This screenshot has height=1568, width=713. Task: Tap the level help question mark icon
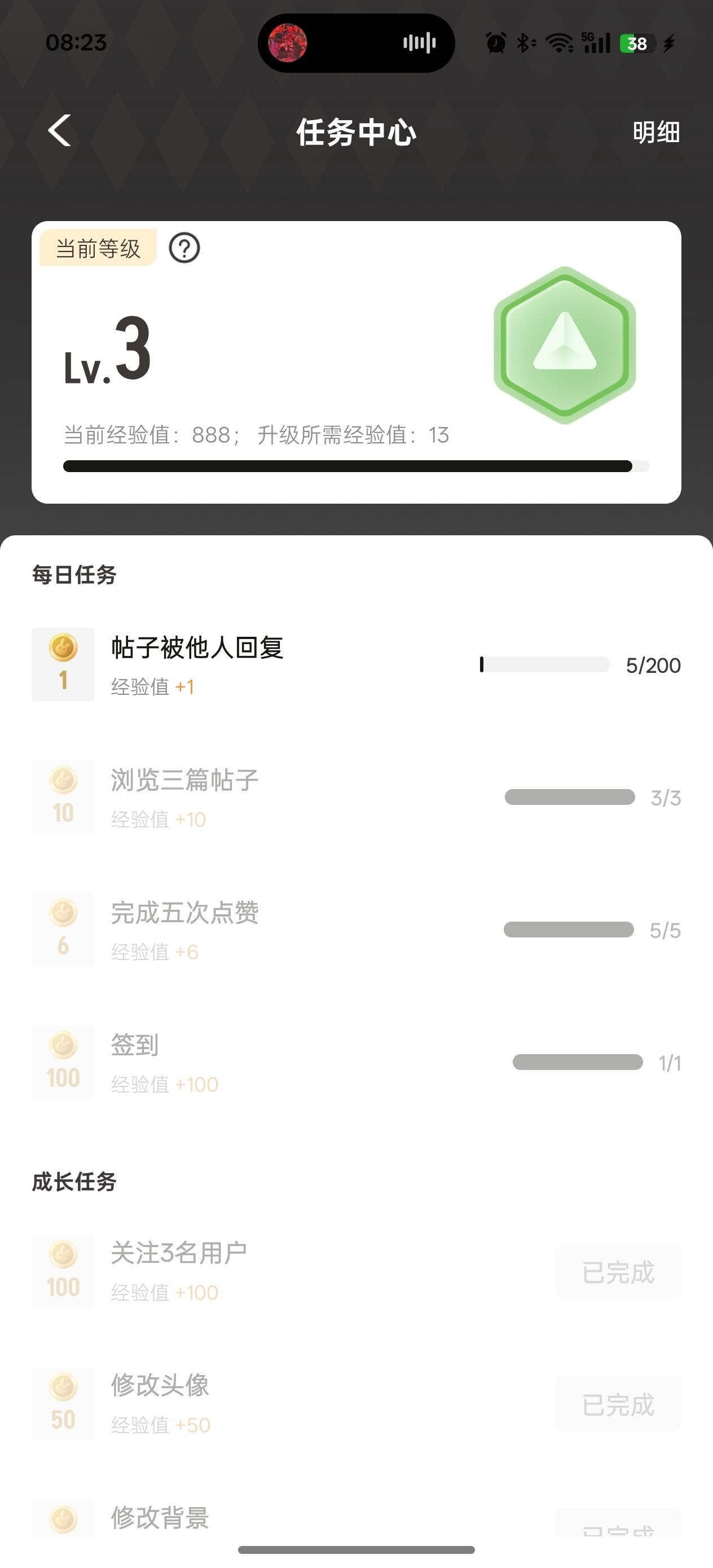(184, 248)
